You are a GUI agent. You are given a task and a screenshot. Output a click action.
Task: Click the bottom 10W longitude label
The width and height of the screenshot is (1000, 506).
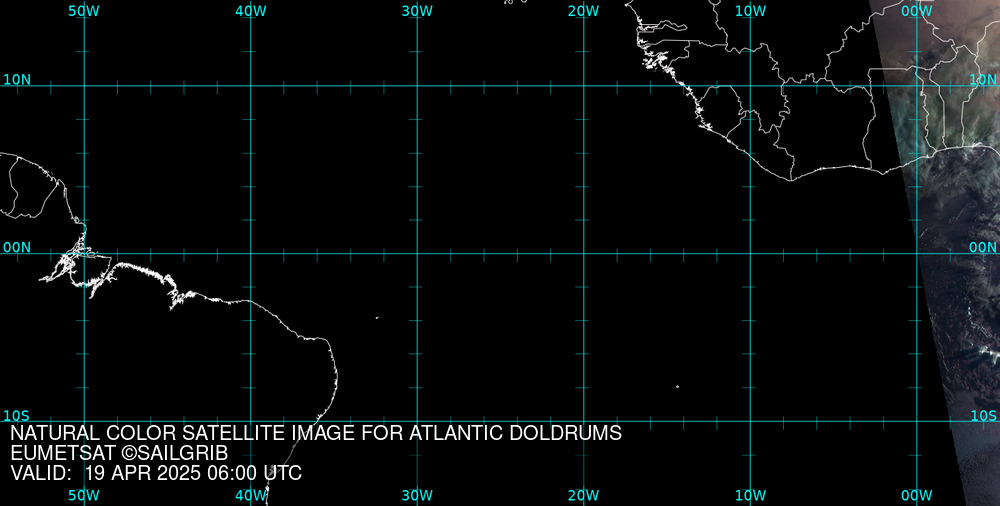[x=750, y=495]
